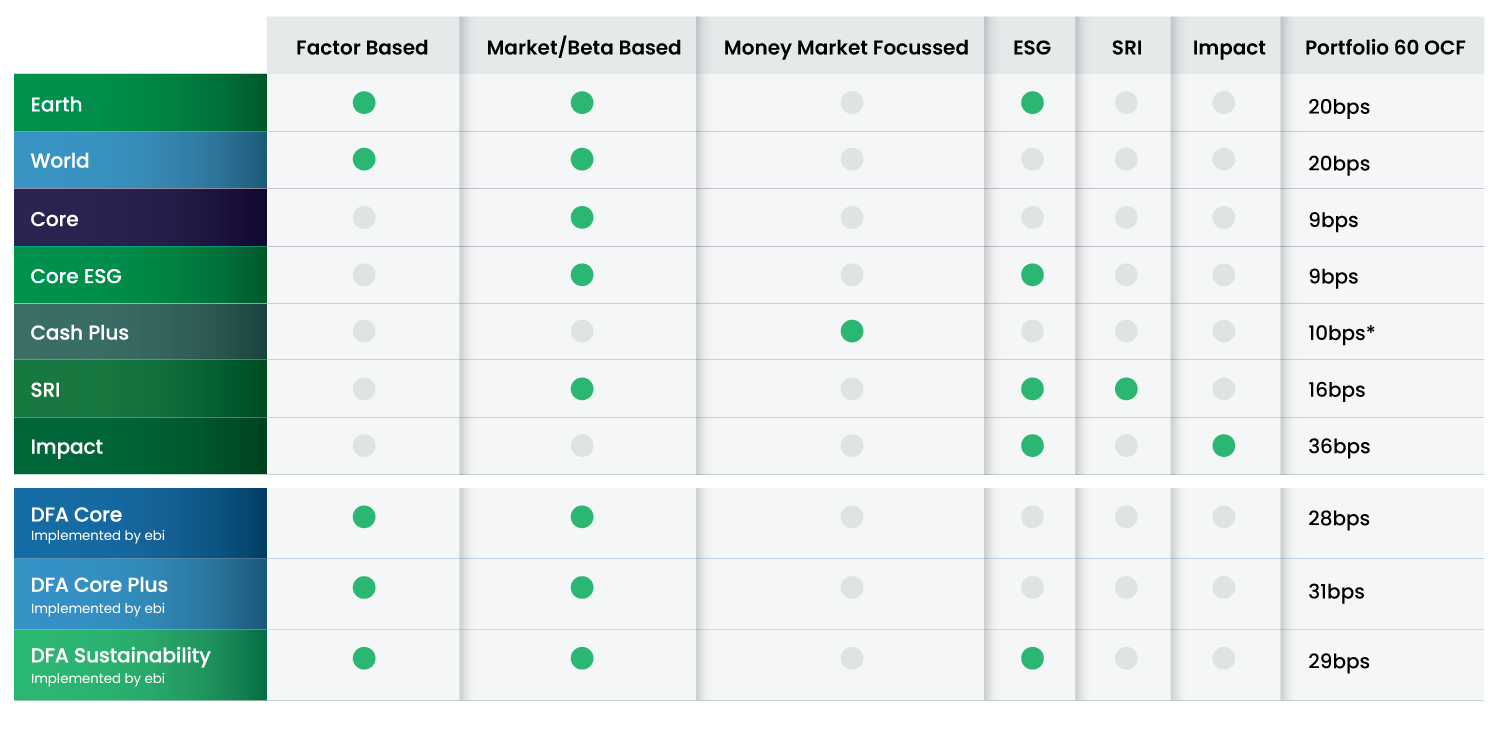Select the Factor Based column header
Image resolution: width=1500 pixels, height=732 pixels.
pyautogui.click(x=362, y=47)
